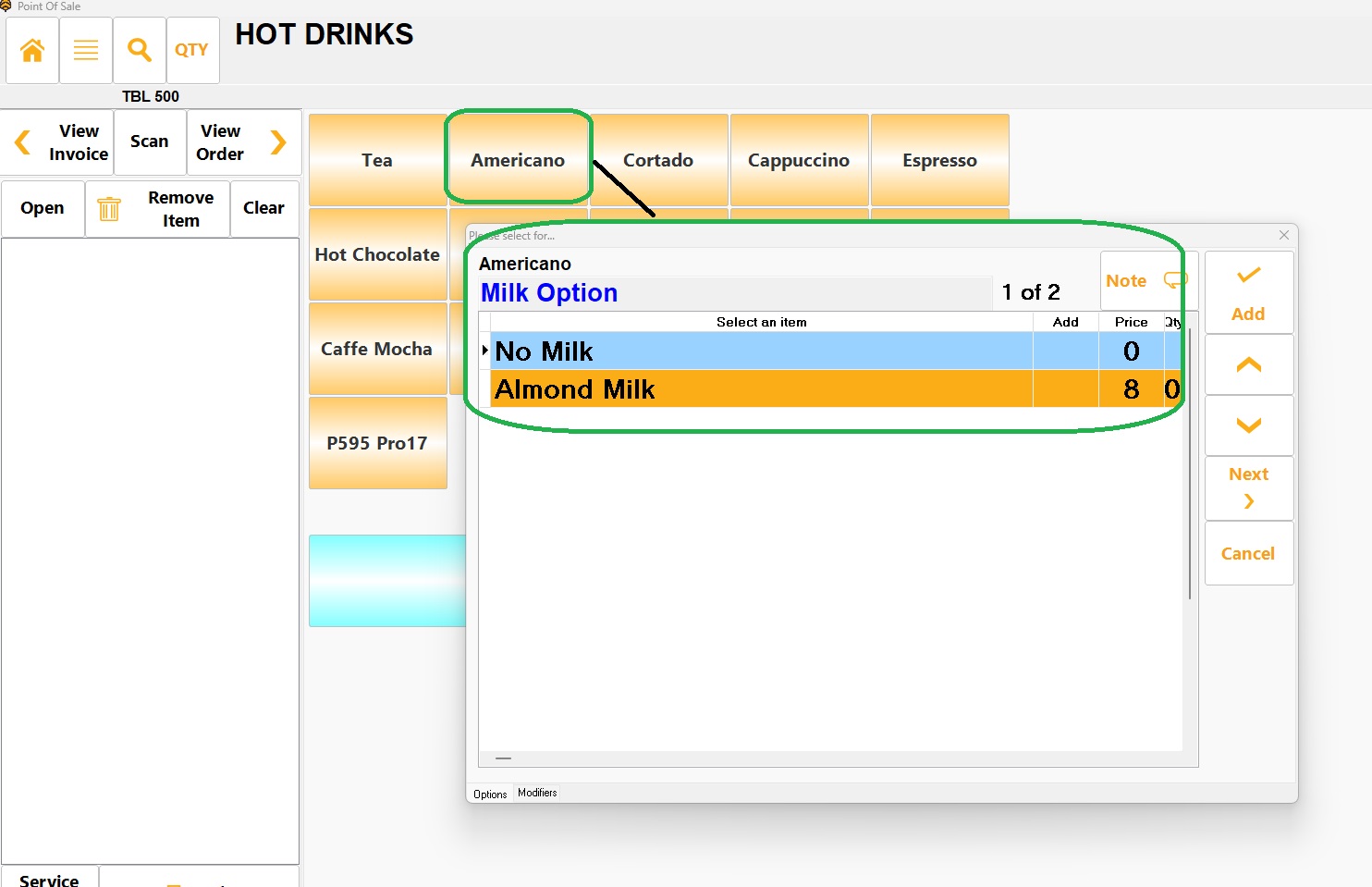Click the dialog vertical scrollbar
The image size is (1372, 887).
[1189, 462]
